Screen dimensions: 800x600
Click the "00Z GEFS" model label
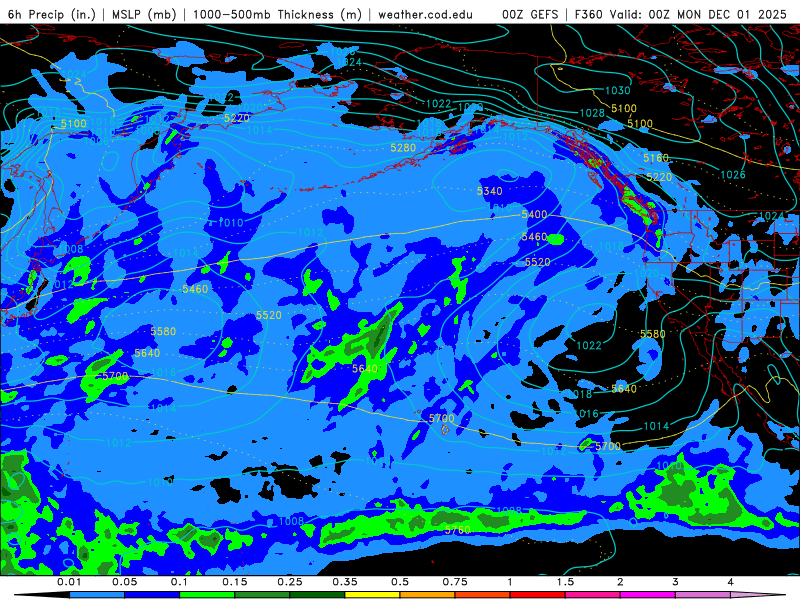coord(530,14)
